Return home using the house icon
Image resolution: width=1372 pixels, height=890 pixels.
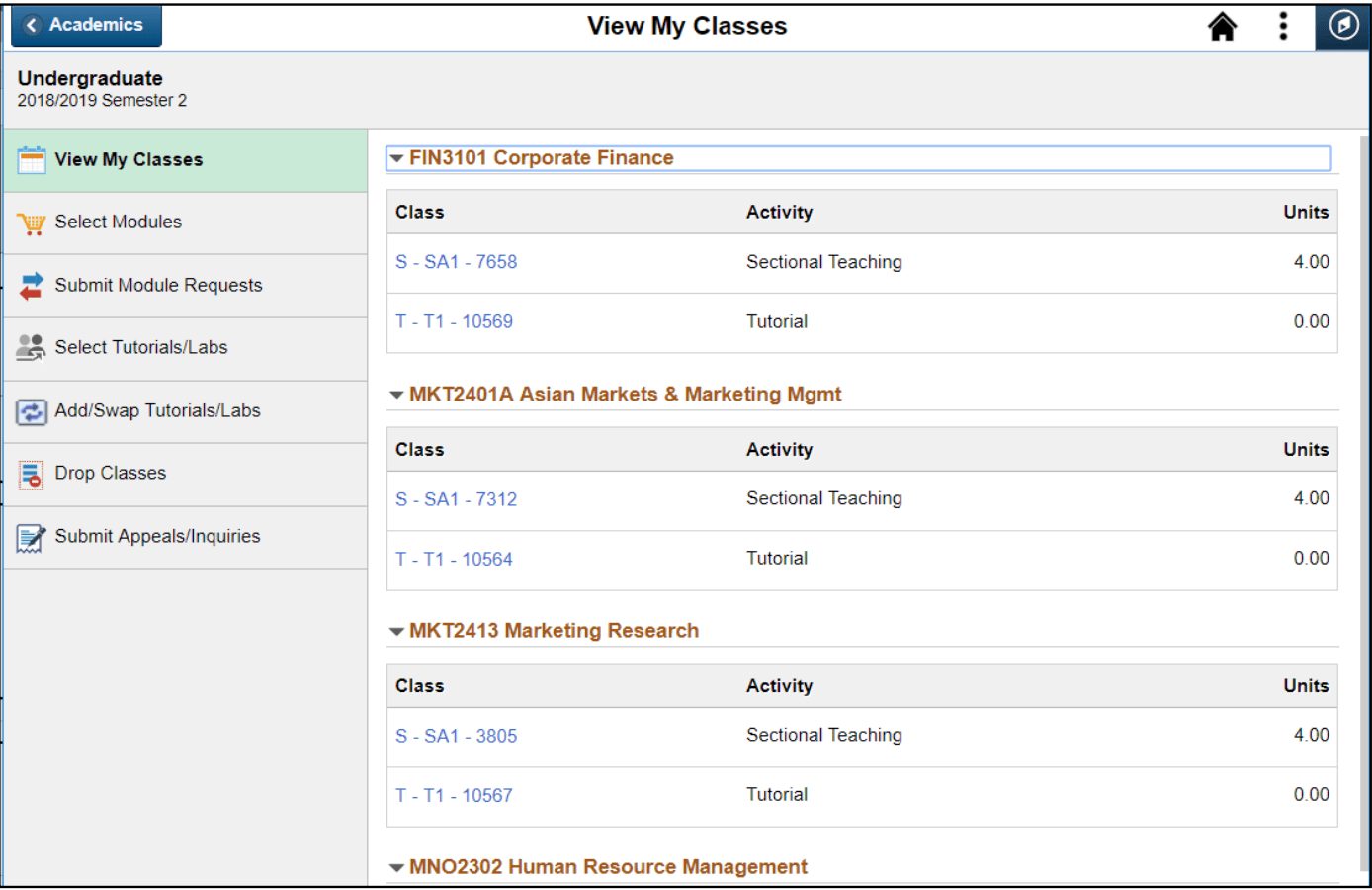(x=1223, y=26)
